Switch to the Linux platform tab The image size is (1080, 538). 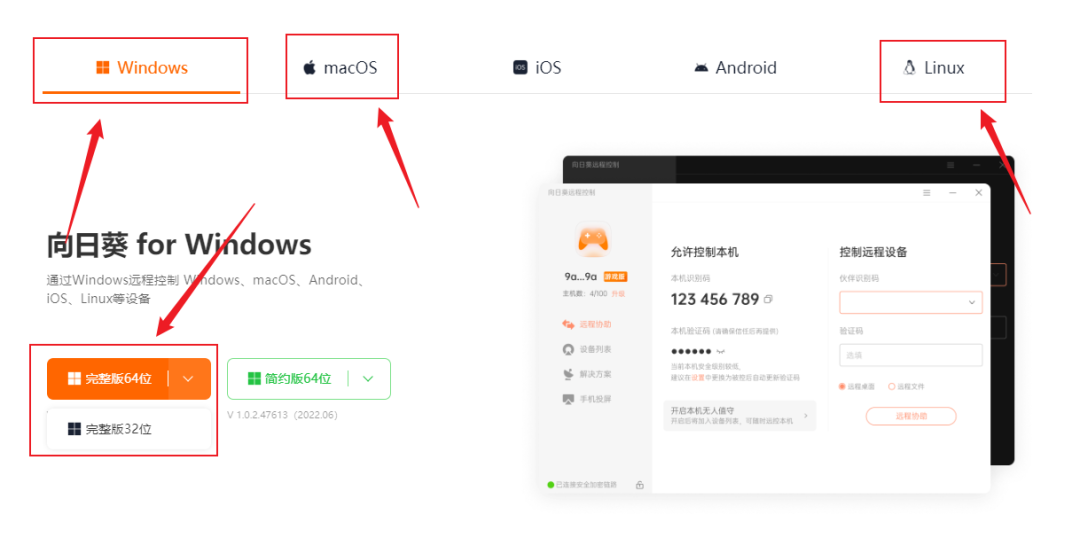[x=933, y=68]
